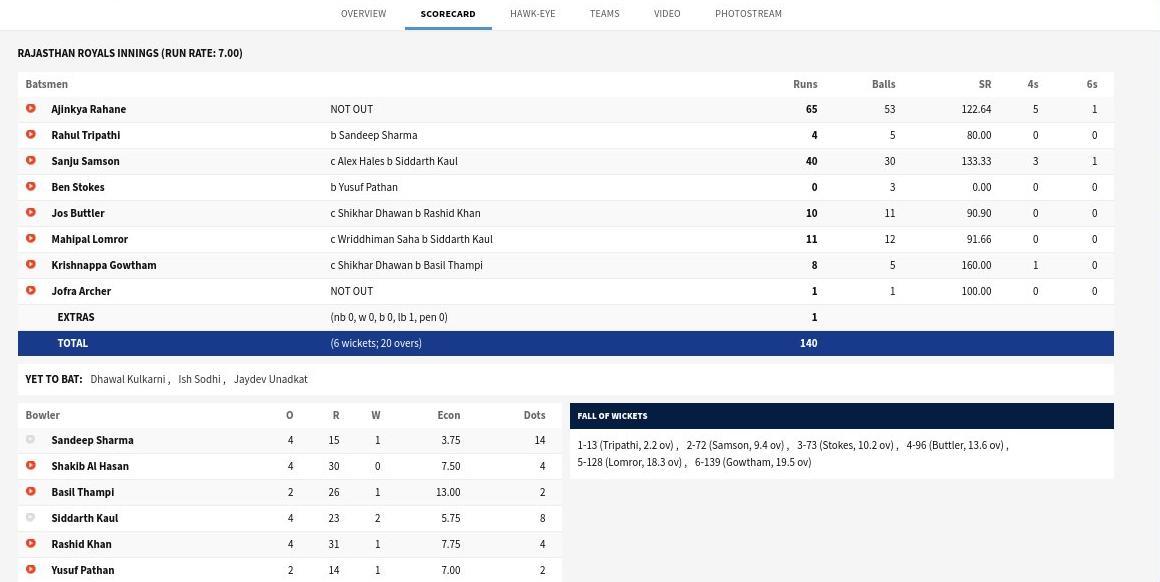
Task: Click the Rajasthan Royals Innings heading
Action: point(130,53)
